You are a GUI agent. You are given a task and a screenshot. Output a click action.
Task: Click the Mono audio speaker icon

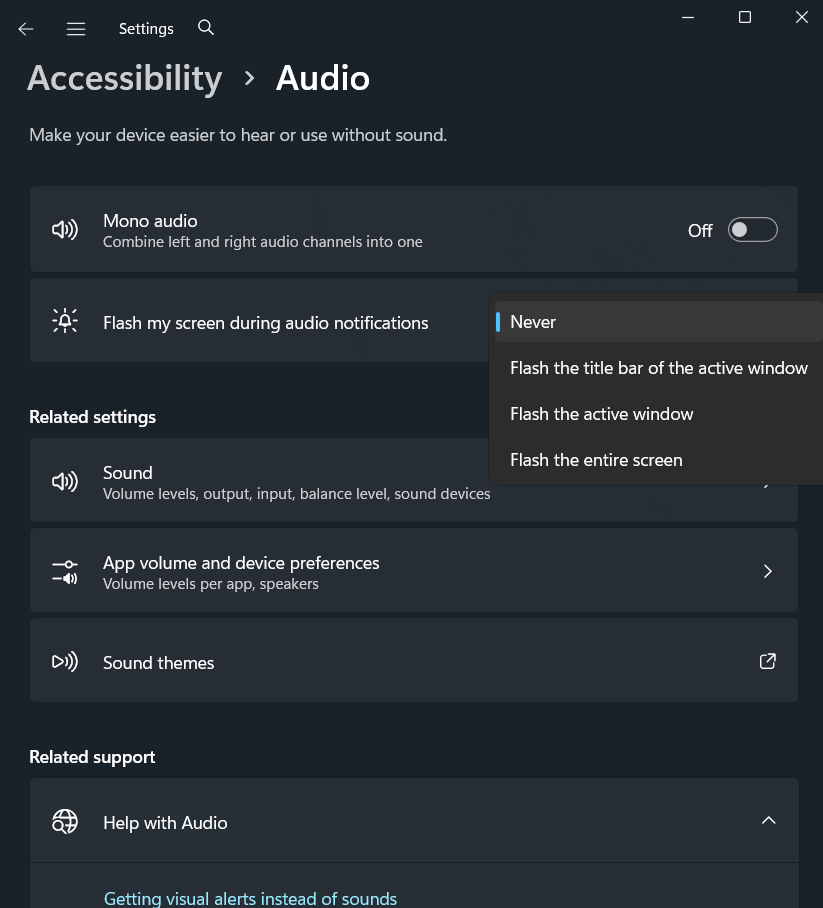65,230
